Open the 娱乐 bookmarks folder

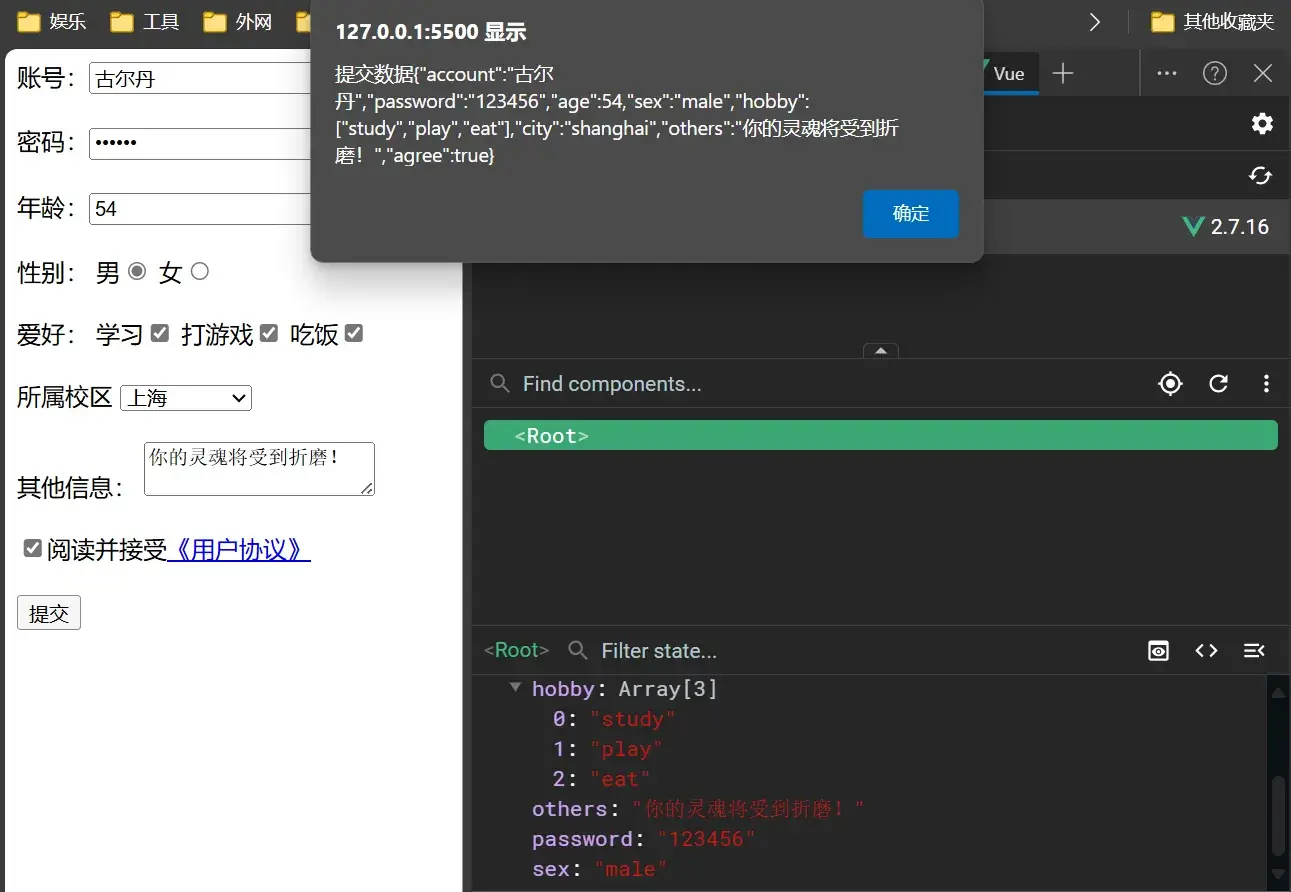pos(52,21)
